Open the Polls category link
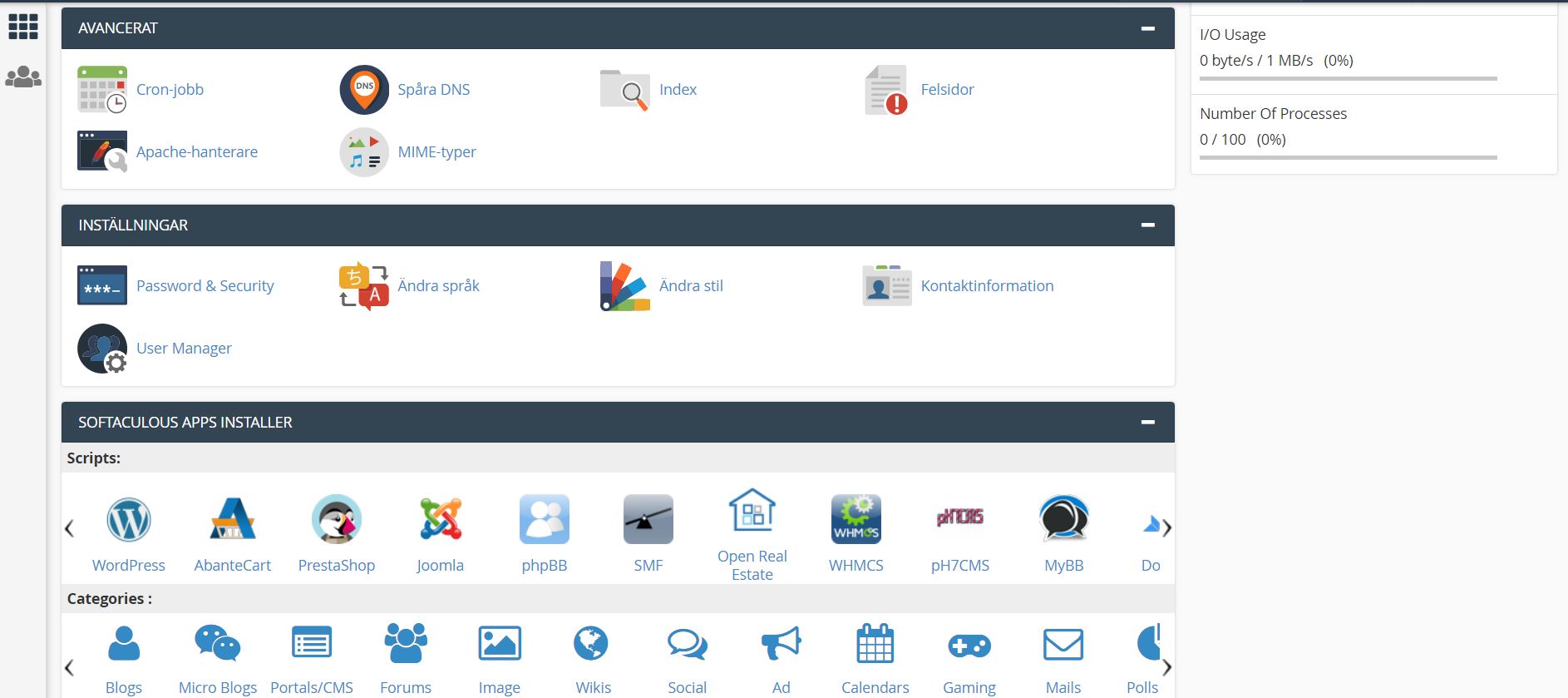Viewport: 1568px width, 698px height. point(1142,688)
